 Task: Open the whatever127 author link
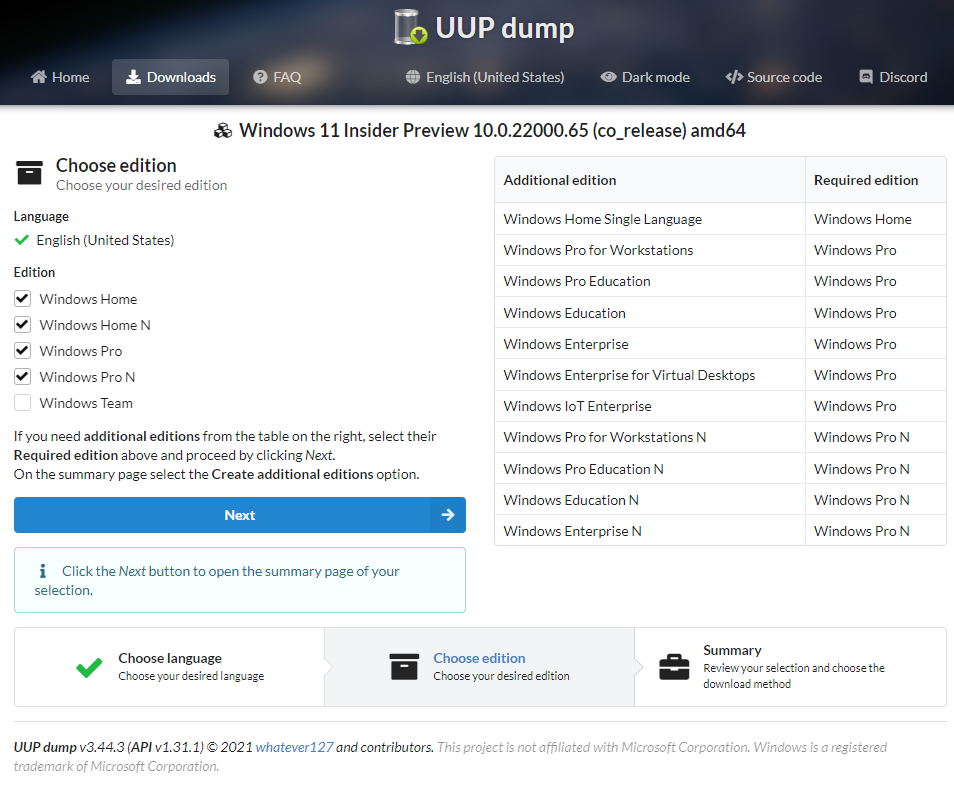[294, 747]
